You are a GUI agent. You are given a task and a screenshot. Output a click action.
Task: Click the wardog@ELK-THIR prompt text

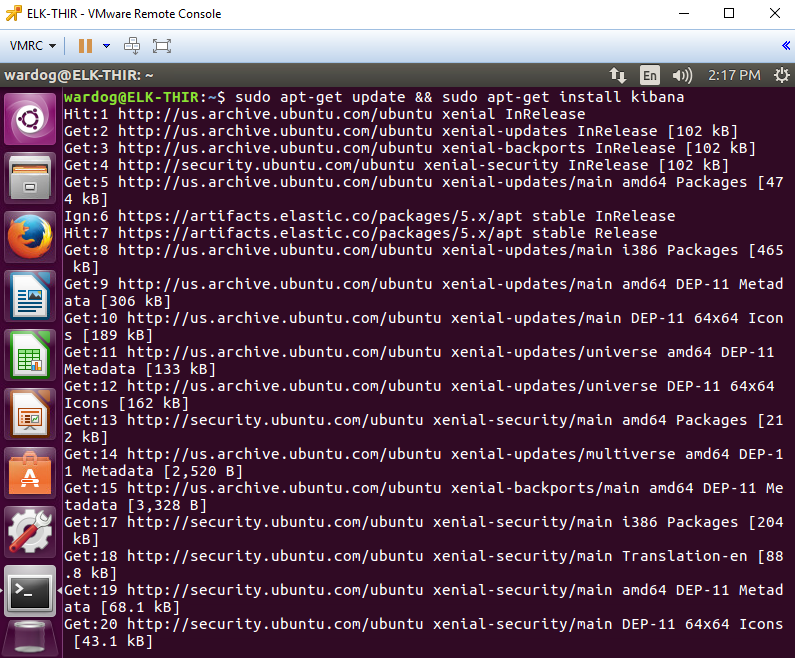coord(144,97)
